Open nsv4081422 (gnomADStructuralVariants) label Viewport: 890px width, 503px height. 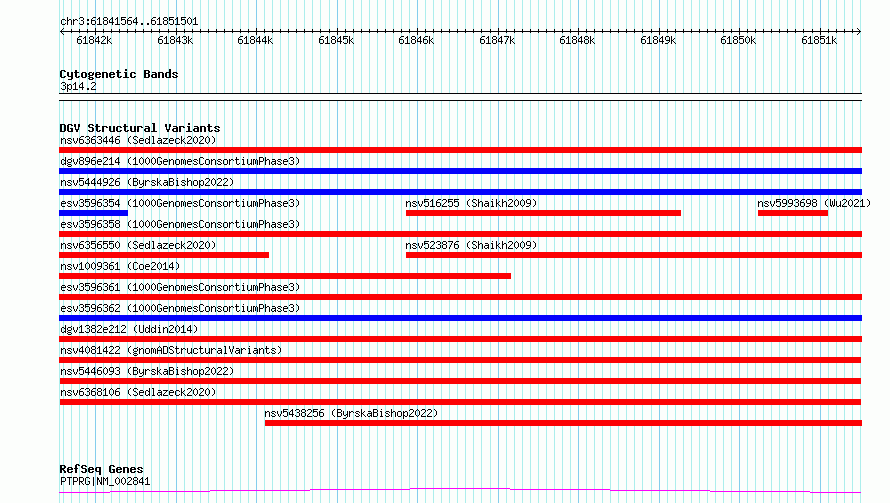171,350
